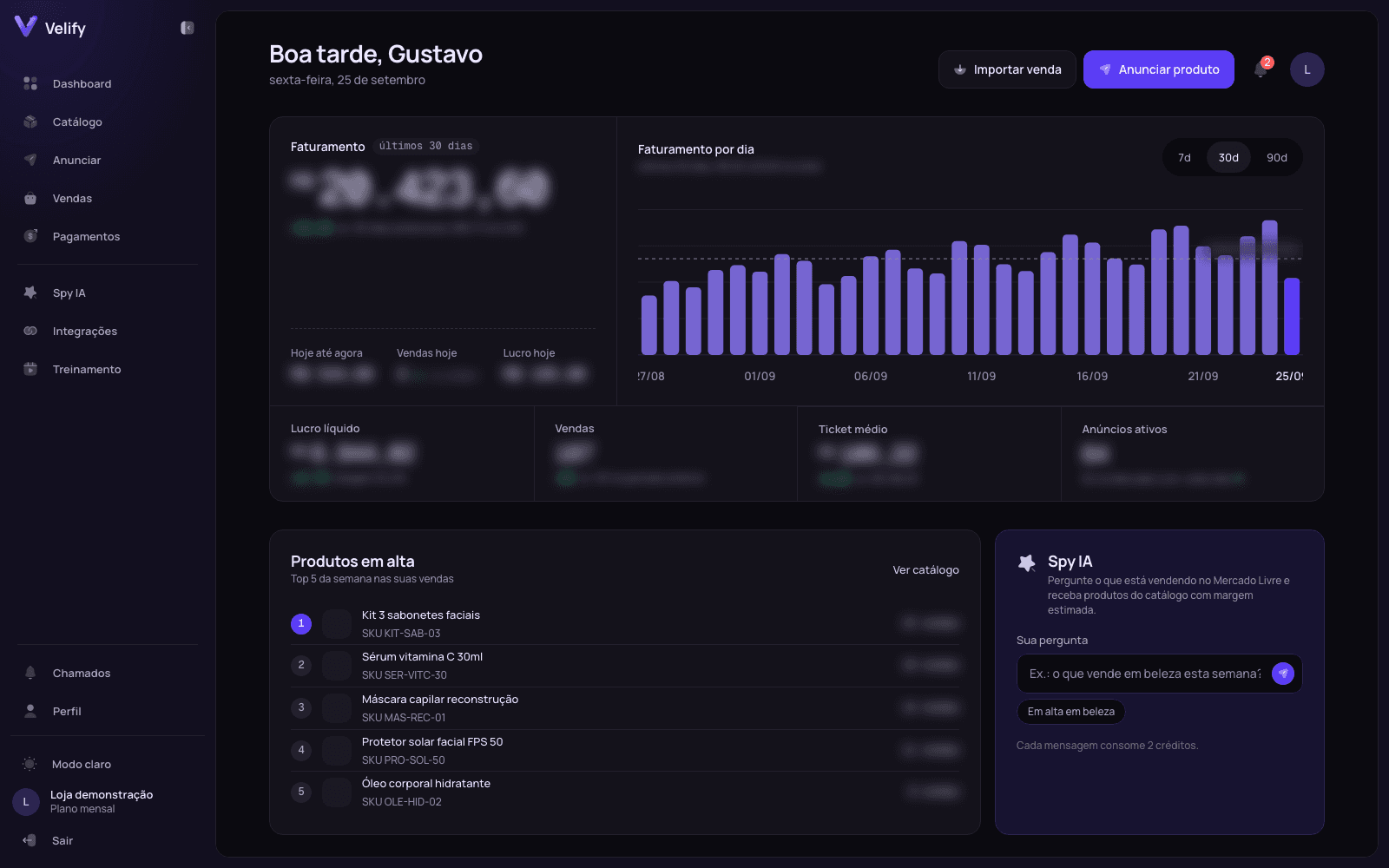Click the Catálogo box icon
1389x868 pixels.
pos(30,122)
